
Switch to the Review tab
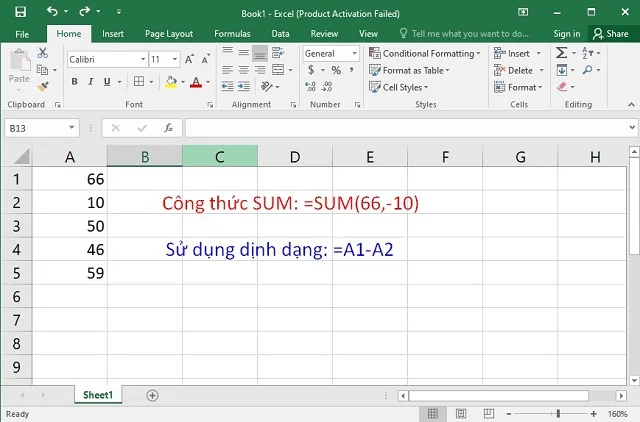324,34
